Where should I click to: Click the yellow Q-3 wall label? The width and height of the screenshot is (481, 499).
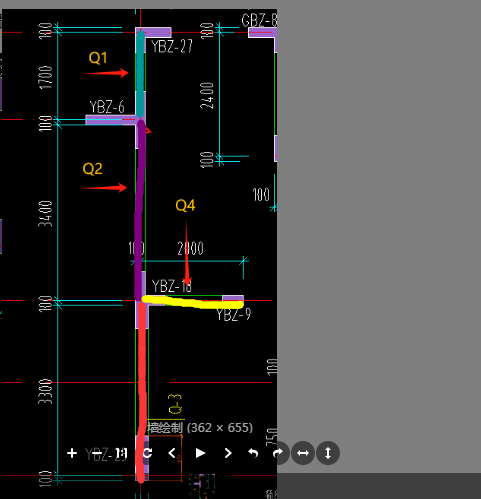point(175,404)
